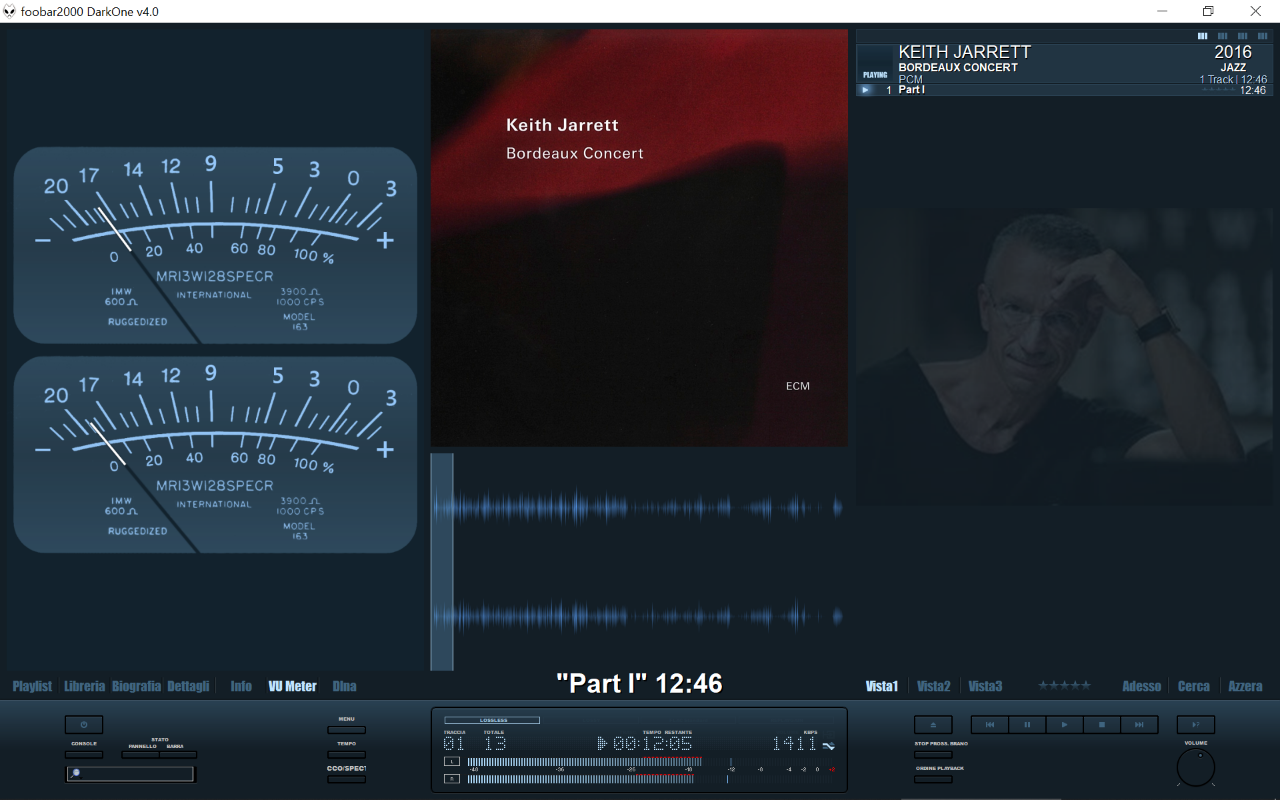Viewport: 1280px width, 800px height.
Task: Skip to the next track
Action: tap(1139, 725)
